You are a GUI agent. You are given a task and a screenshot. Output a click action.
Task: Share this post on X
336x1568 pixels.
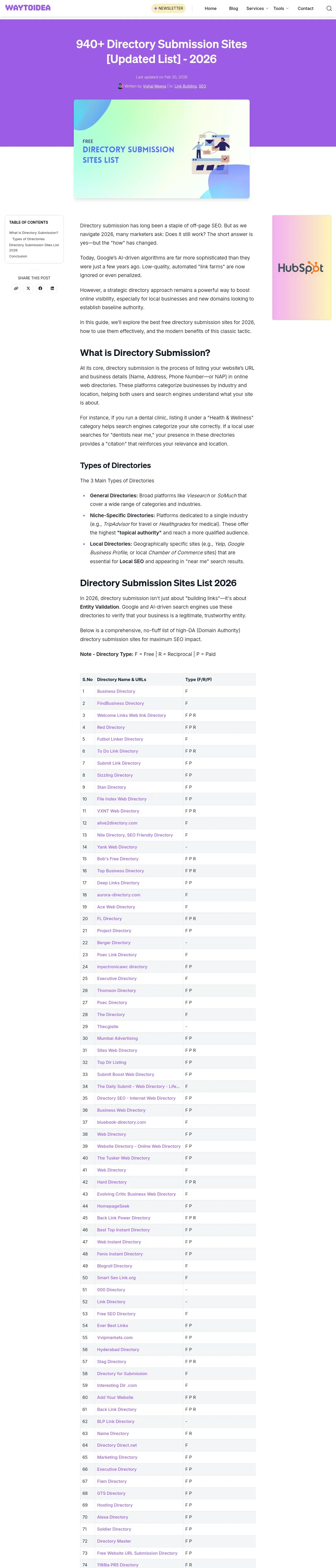pyautogui.click(x=28, y=289)
